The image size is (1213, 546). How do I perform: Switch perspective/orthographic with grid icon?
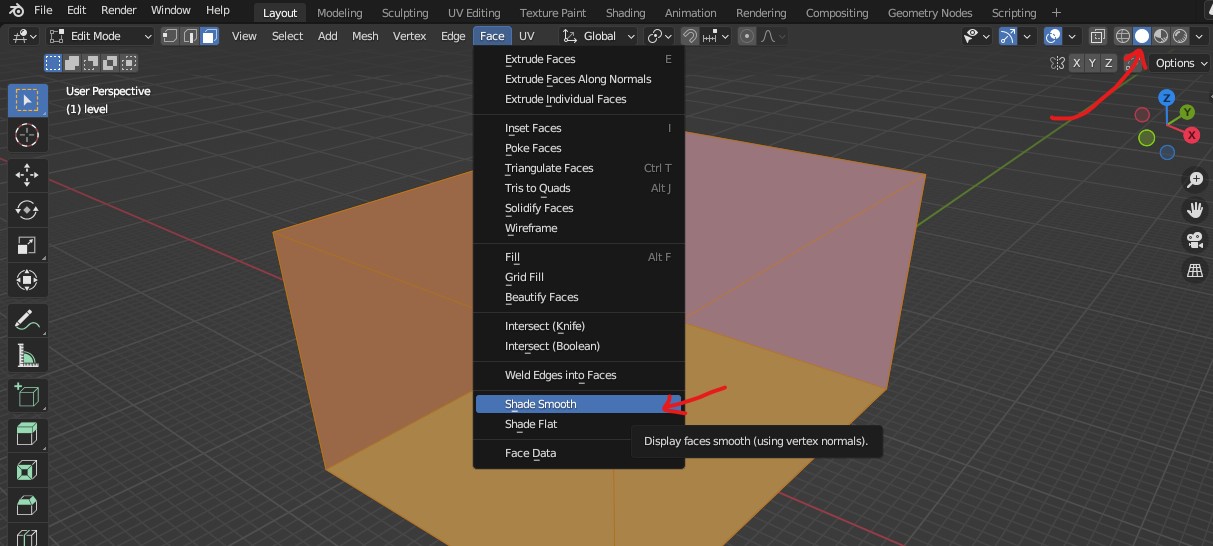coord(1194,270)
